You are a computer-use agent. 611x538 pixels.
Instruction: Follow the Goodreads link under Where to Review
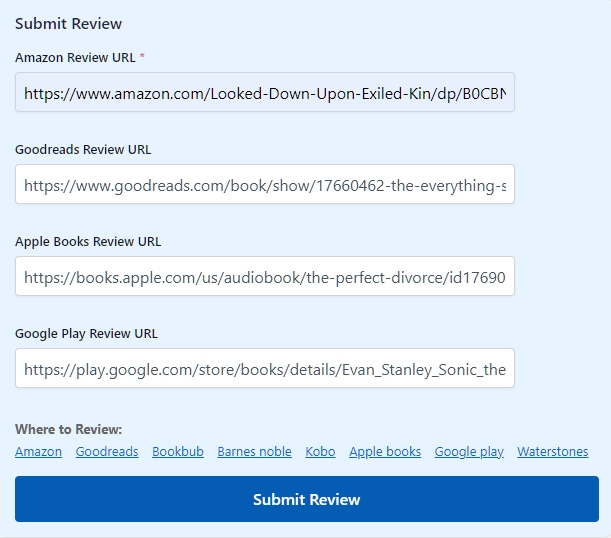click(107, 452)
